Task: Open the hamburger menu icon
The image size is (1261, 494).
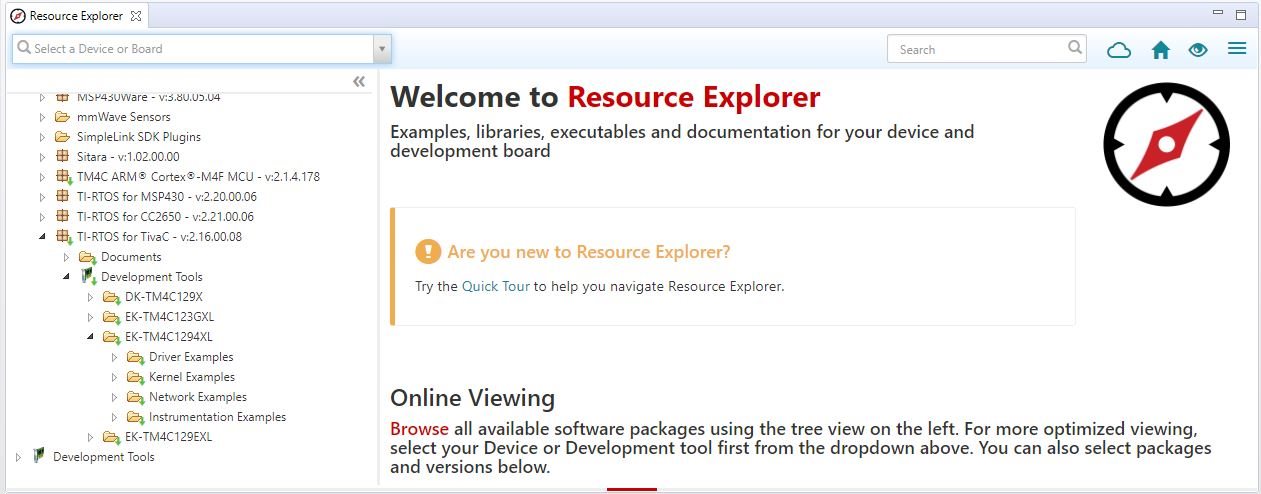Action: coord(1237,48)
